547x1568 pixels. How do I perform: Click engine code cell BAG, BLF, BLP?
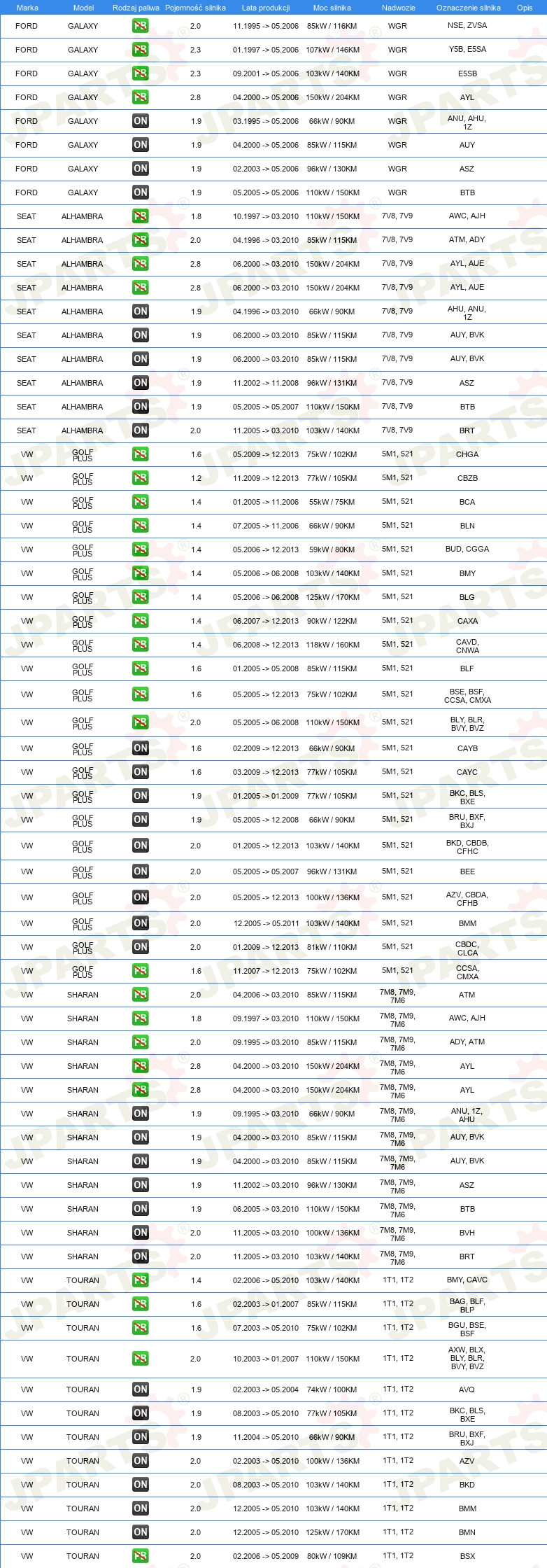pyautogui.click(x=467, y=1305)
